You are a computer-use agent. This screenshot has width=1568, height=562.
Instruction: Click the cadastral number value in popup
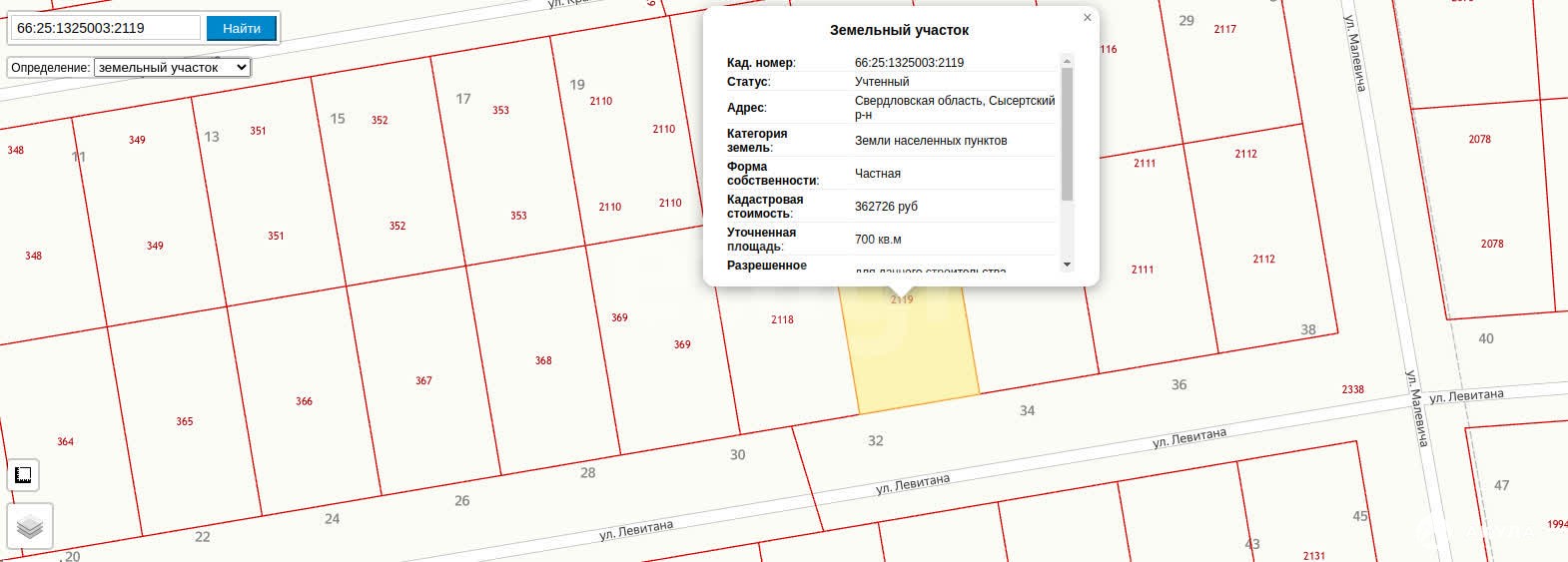[909, 63]
